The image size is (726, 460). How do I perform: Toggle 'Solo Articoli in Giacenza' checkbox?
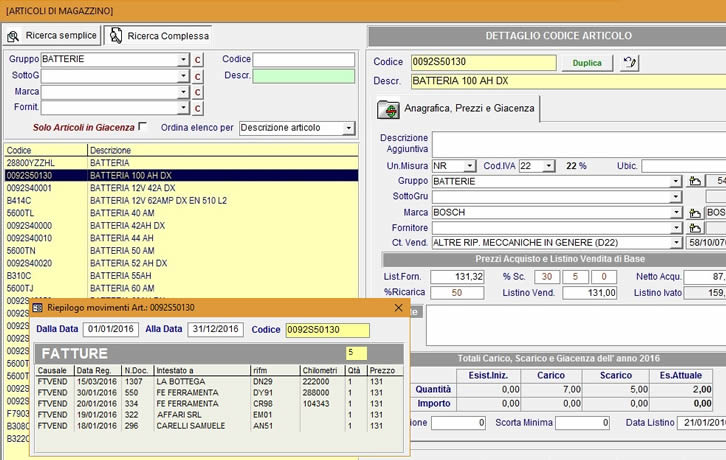[x=142, y=127]
